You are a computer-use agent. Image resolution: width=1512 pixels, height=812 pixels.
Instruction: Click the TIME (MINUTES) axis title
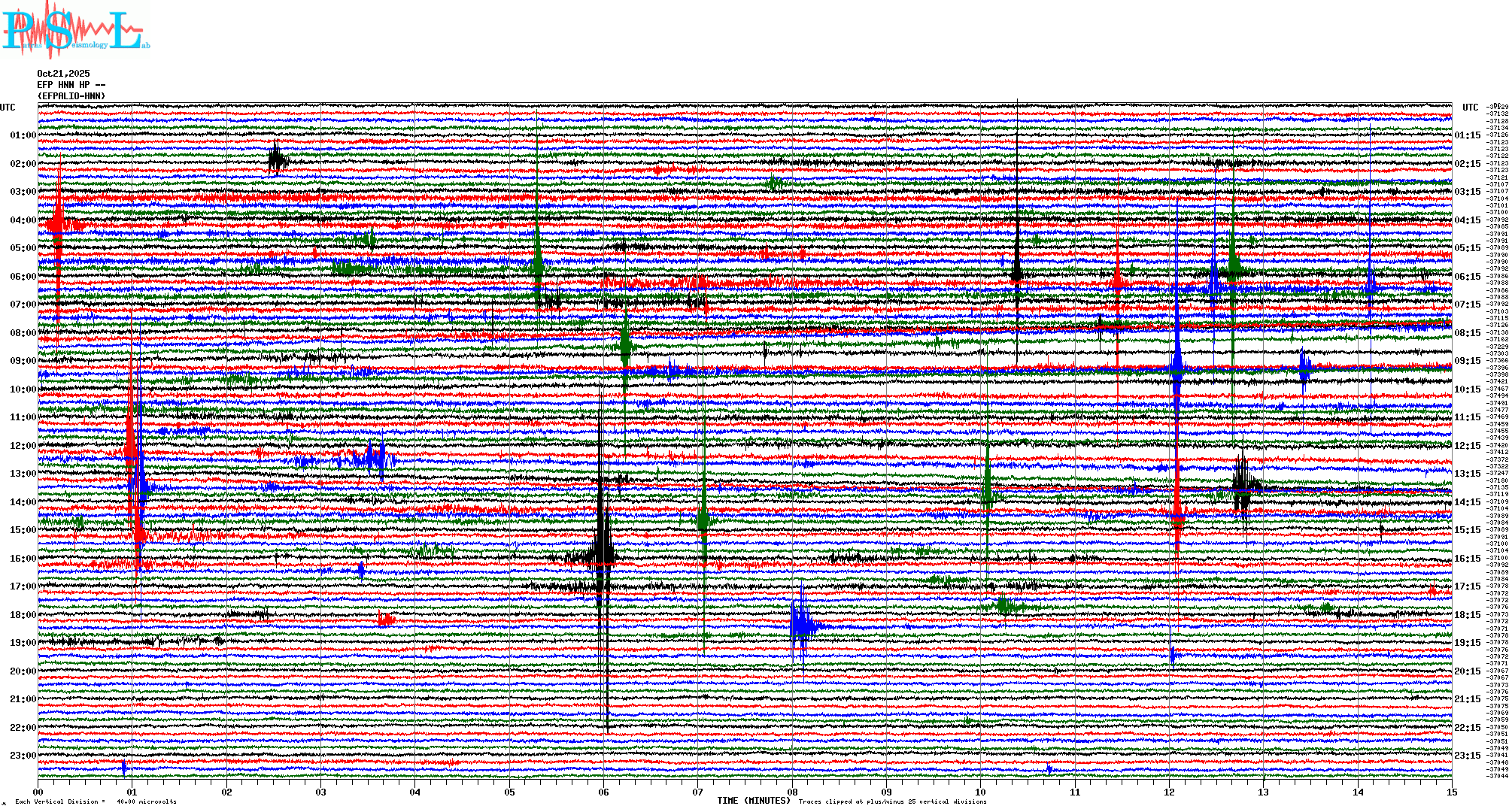(753, 801)
